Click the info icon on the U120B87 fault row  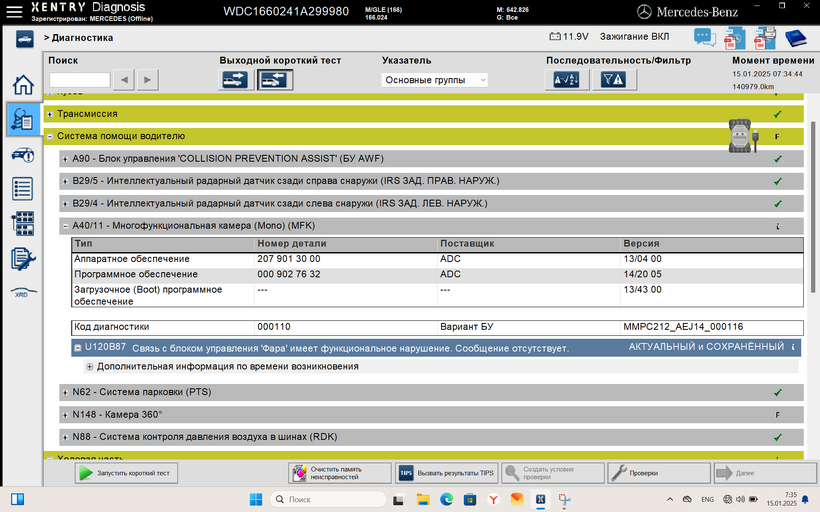[793, 347]
